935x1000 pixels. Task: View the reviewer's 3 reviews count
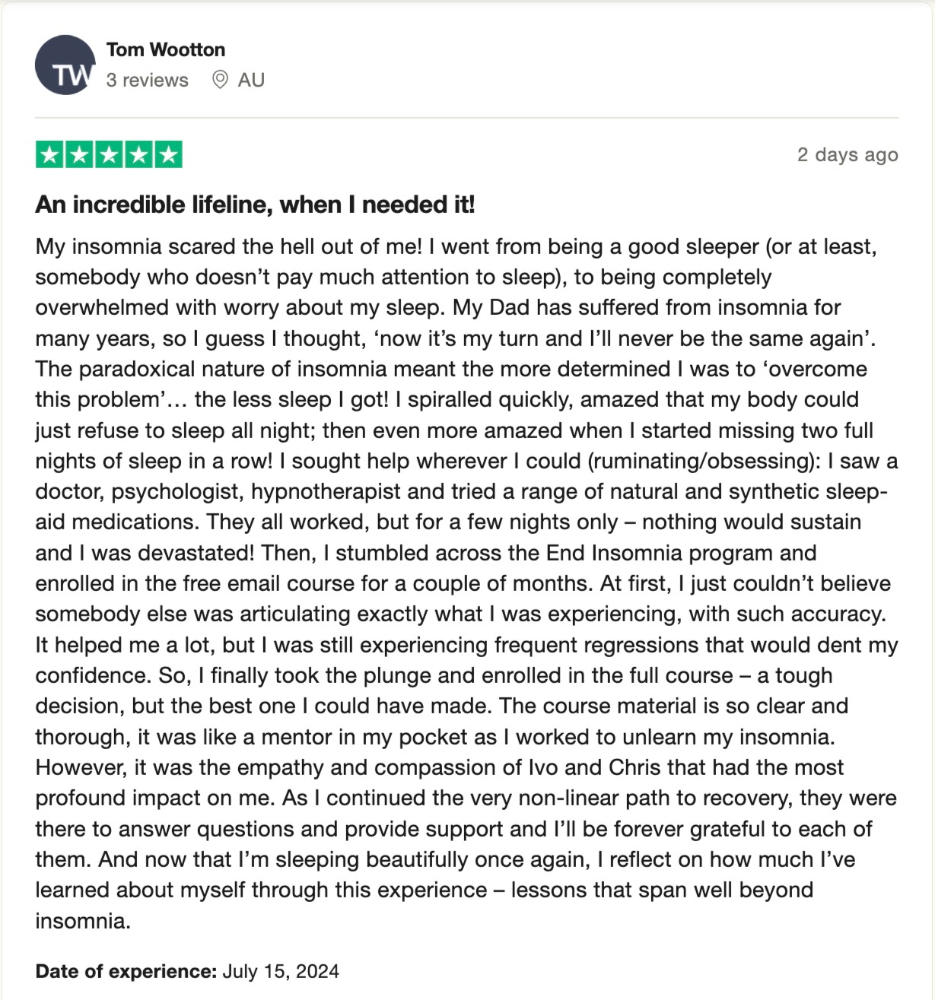(x=147, y=80)
